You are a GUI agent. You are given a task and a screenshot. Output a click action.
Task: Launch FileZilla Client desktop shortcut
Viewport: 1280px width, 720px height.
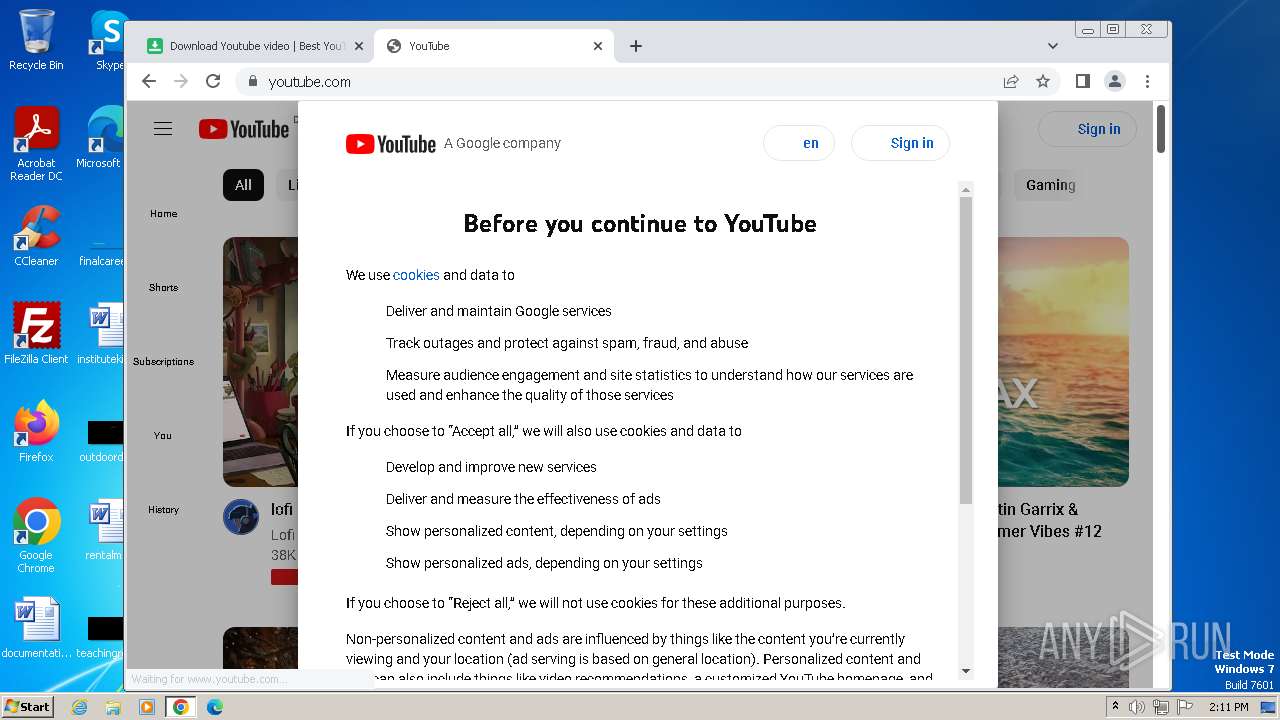coord(36,334)
